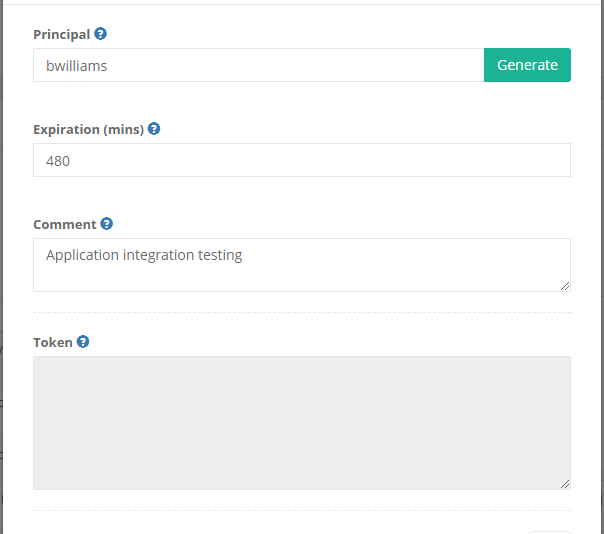Click the Token textarea resize corner
604x534 pixels.
[565, 484]
